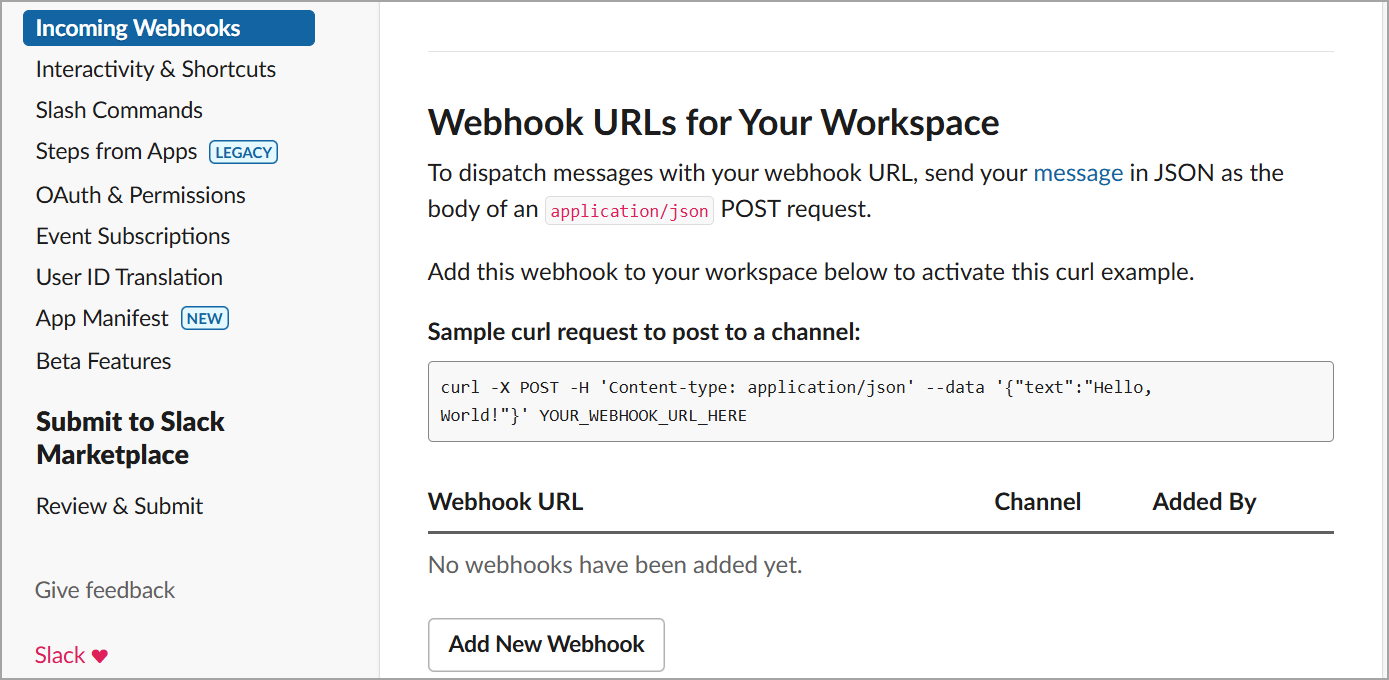Click the Give feedback link
Viewport: 1389px width, 680px height.
coord(105,590)
